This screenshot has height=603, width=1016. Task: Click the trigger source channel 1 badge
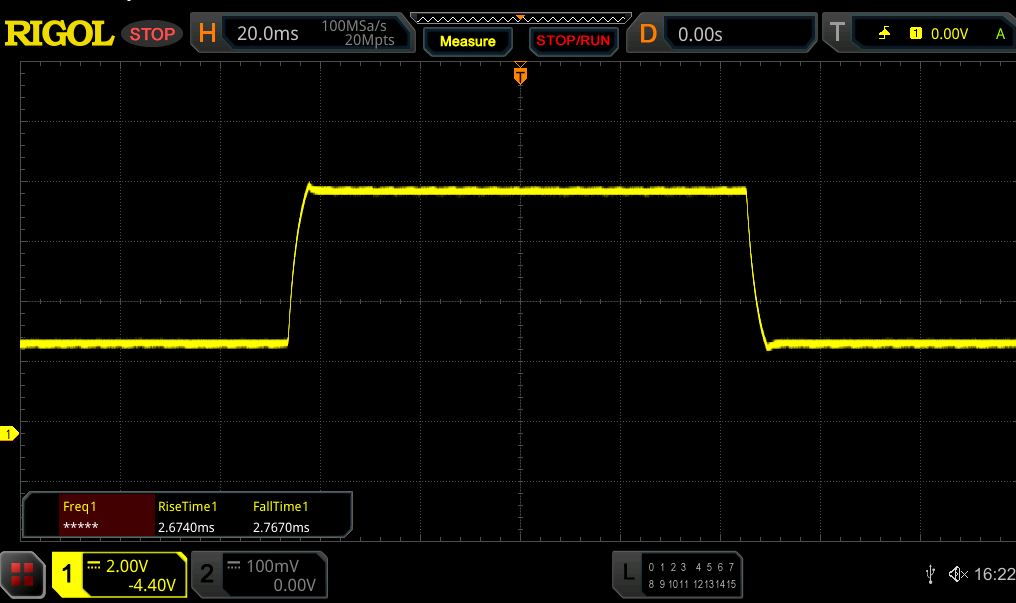tap(916, 33)
